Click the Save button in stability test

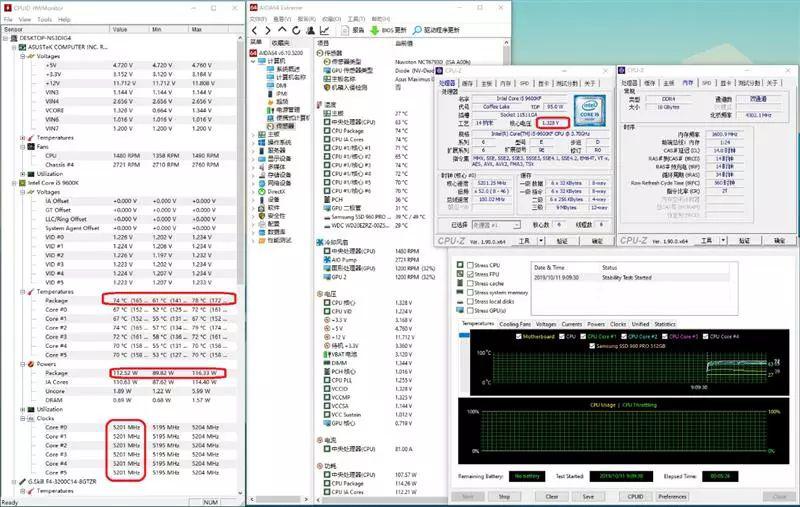tap(588, 496)
